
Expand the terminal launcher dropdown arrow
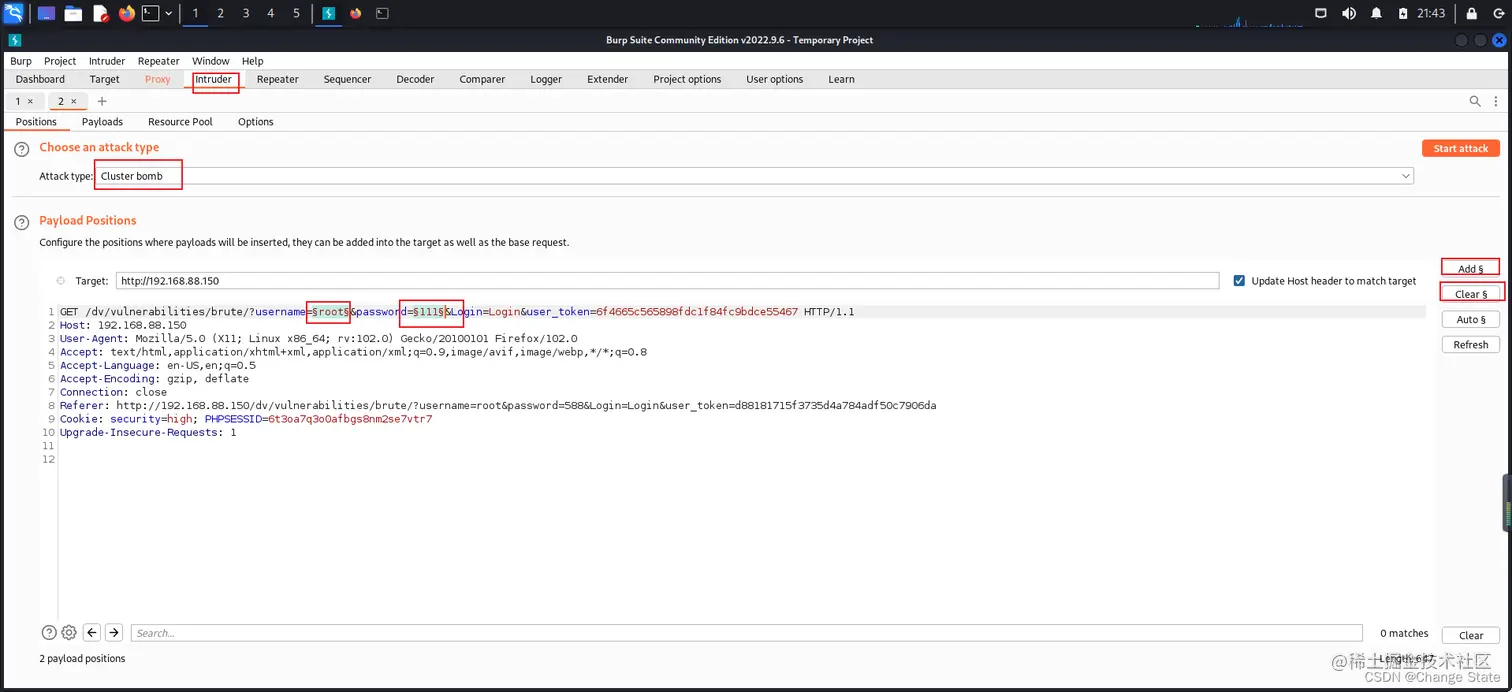click(x=168, y=13)
